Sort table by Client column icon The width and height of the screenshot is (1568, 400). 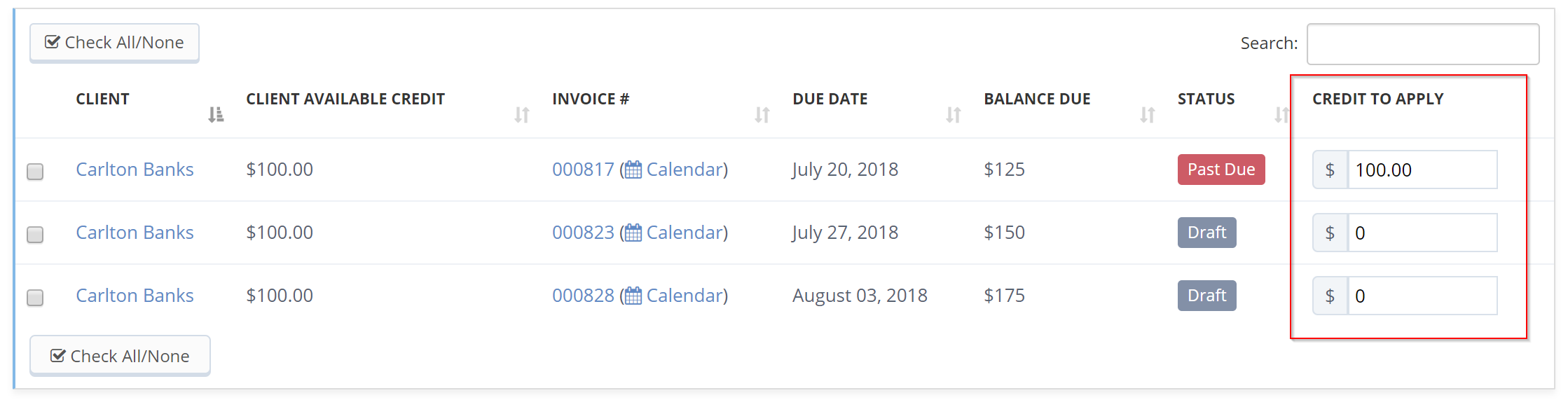pyautogui.click(x=216, y=114)
